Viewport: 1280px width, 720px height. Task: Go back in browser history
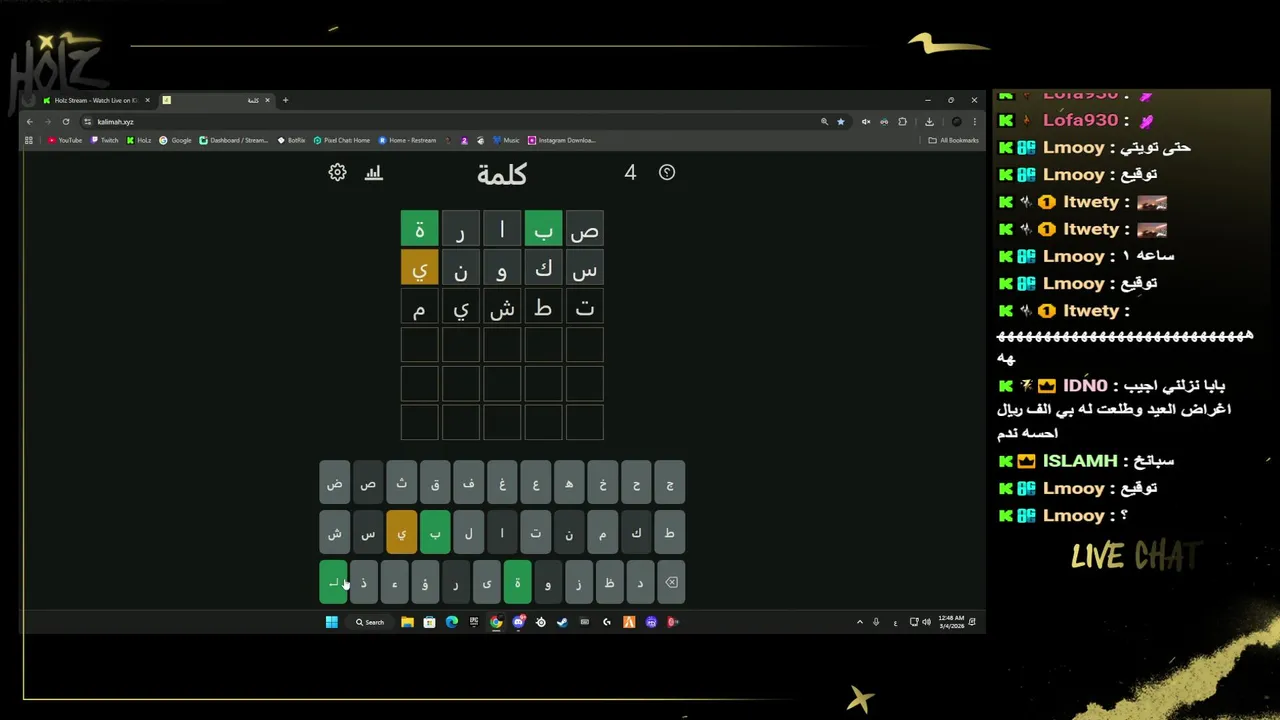pos(30,121)
